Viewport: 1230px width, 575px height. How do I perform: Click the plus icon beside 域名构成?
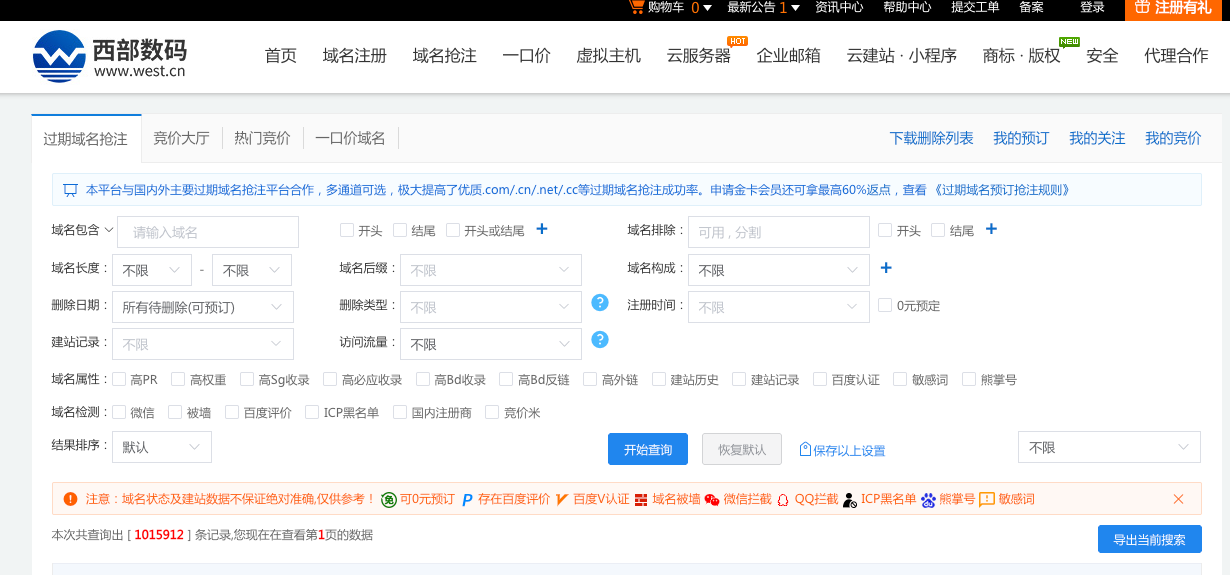pyautogui.click(x=886, y=267)
